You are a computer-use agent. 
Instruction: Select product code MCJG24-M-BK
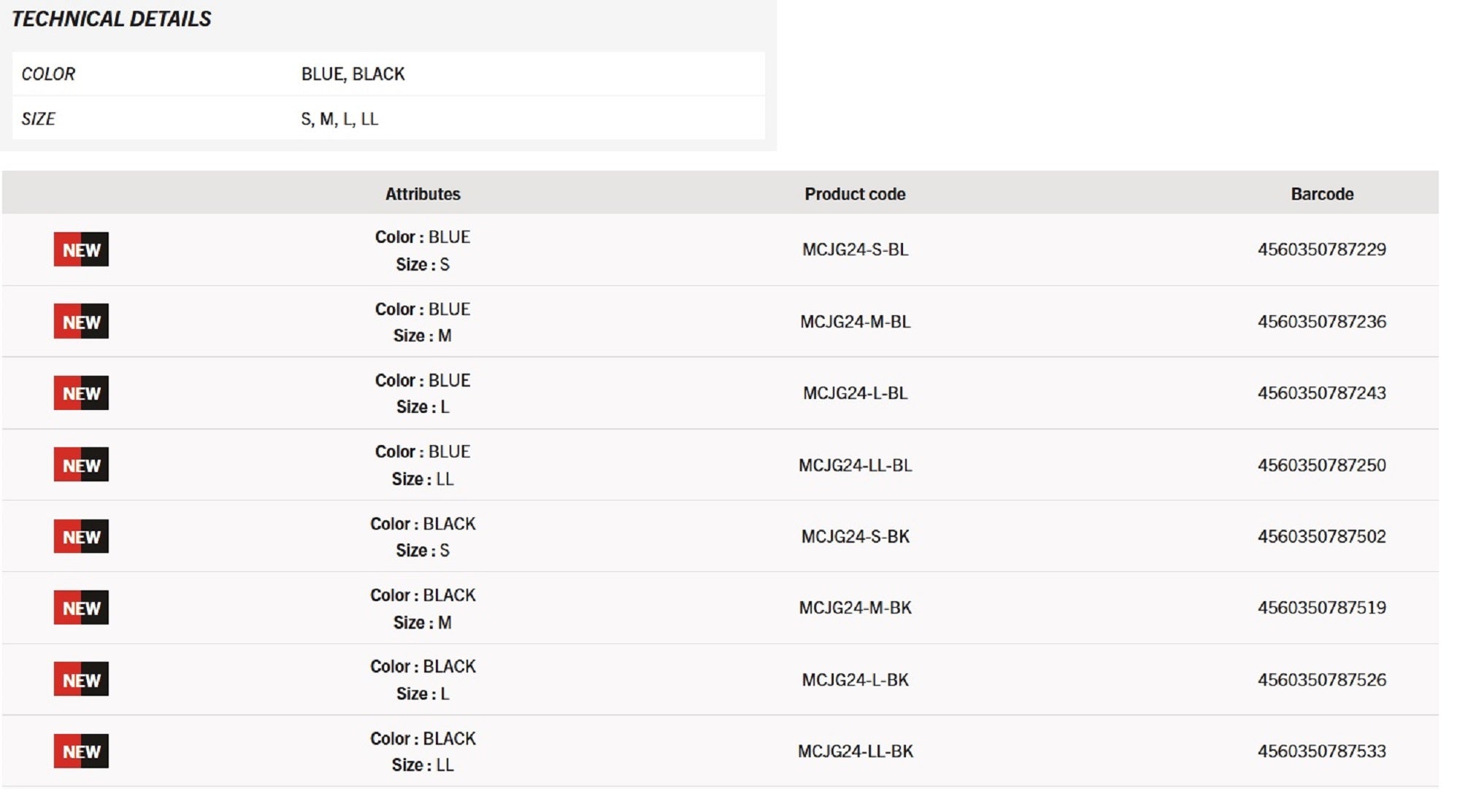pos(855,608)
